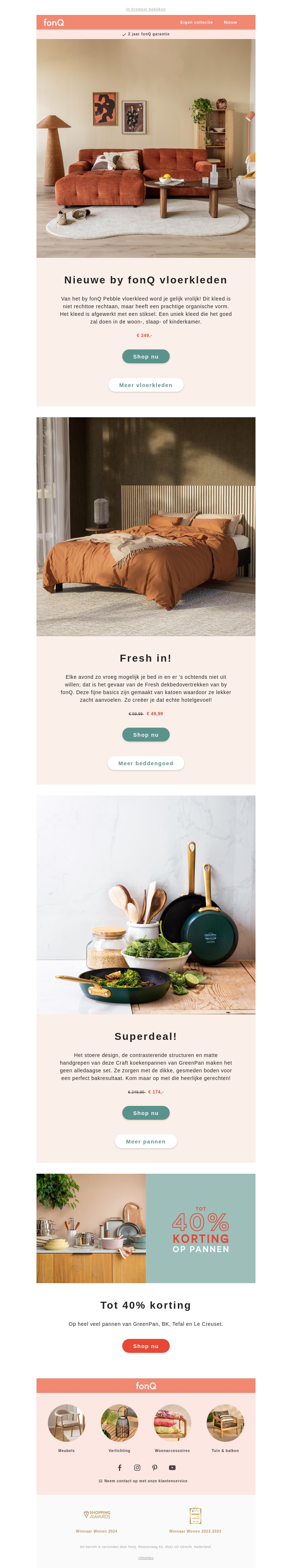Open the Instagram icon in the footer
Image resolution: width=292 pixels, height=1568 pixels.
pyautogui.click(x=137, y=1468)
